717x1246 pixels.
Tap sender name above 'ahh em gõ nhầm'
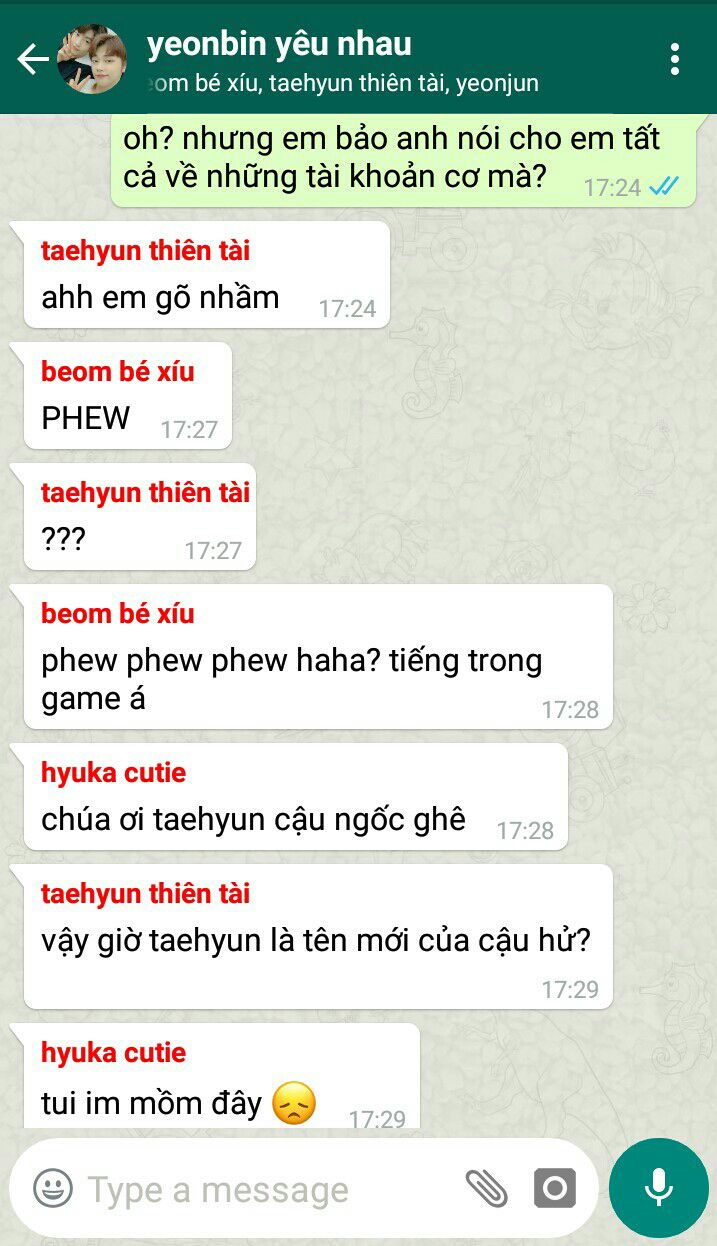tap(145, 251)
